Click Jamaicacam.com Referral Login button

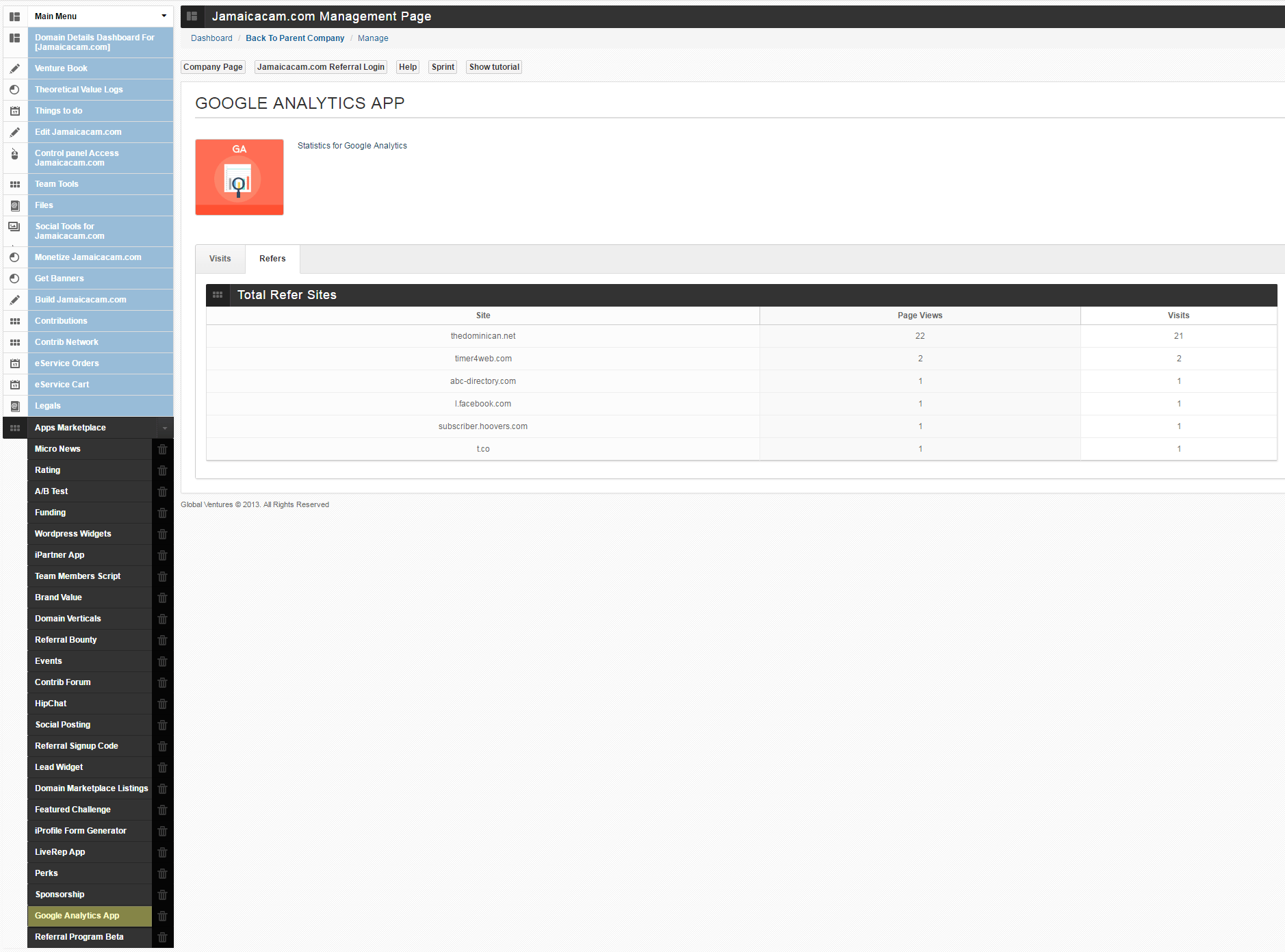coord(321,67)
